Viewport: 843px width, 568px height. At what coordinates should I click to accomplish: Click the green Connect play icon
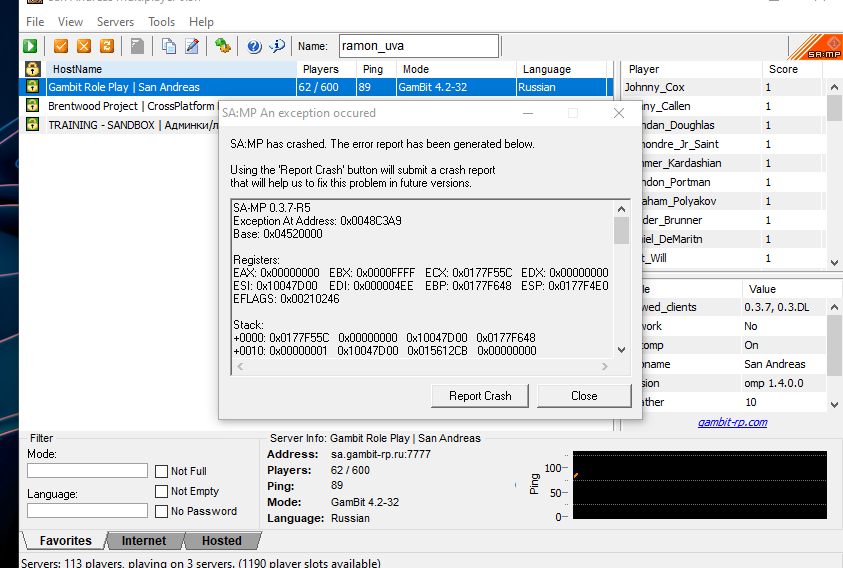point(31,46)
